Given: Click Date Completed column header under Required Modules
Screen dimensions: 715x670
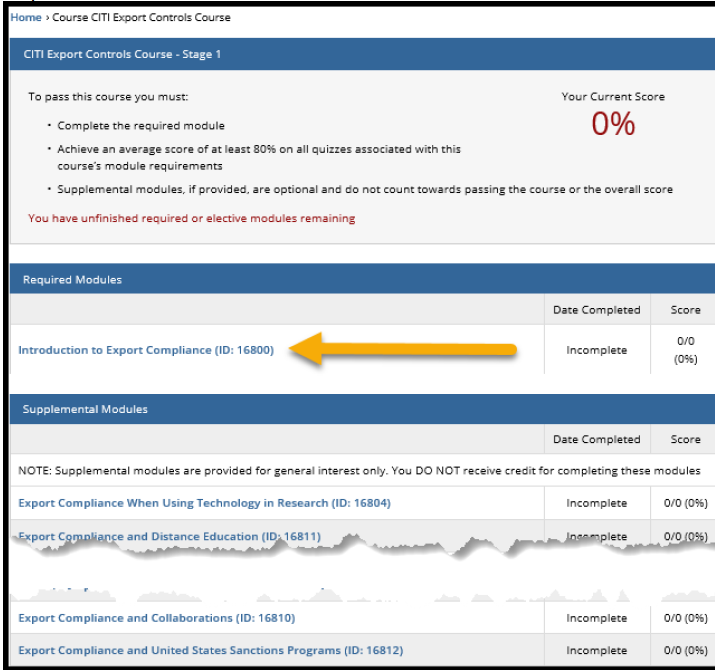Looking at the screenshot, I should pos(596,310).
